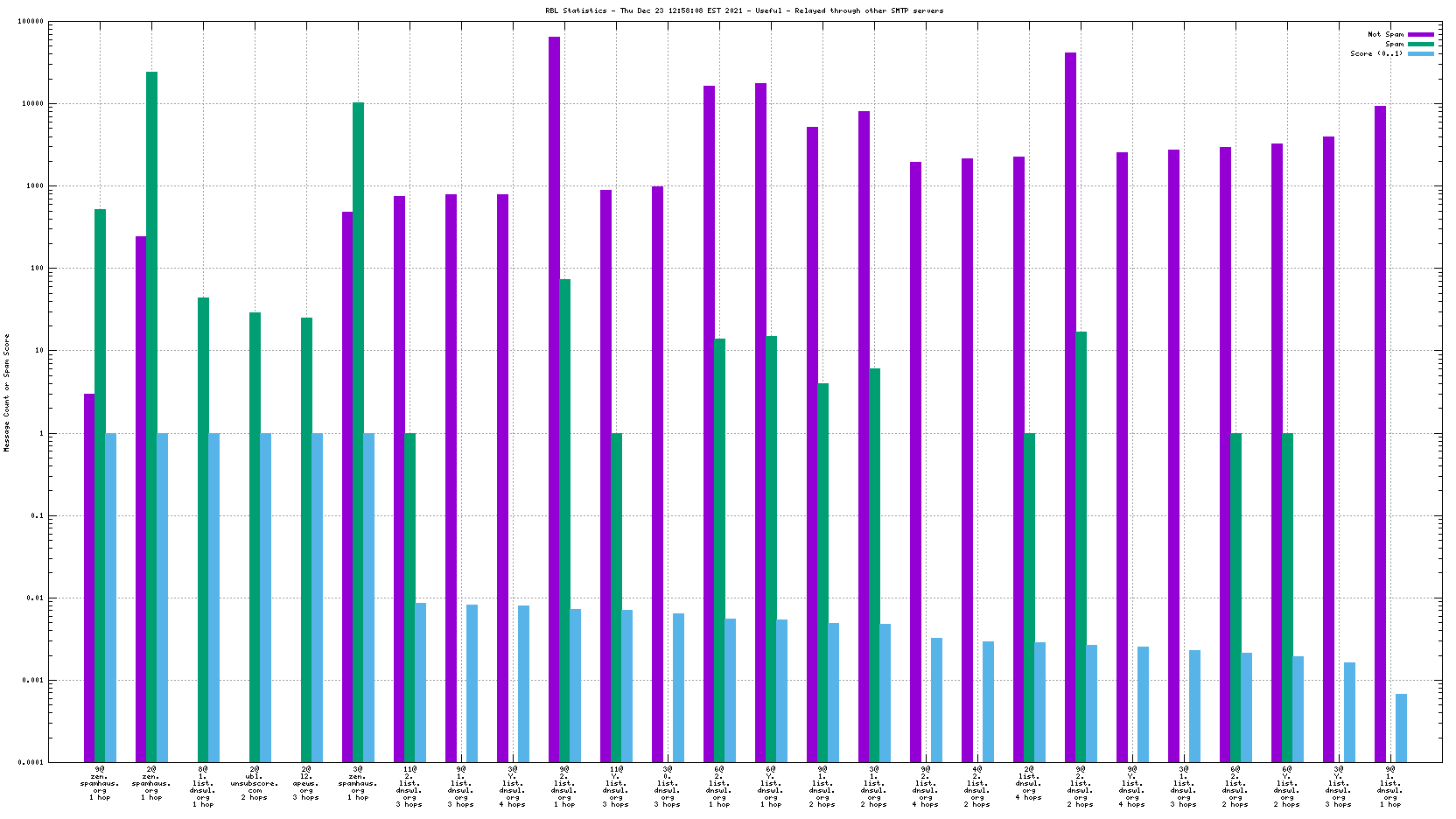Click the green Spam legend swatch

coord(1421,44)
